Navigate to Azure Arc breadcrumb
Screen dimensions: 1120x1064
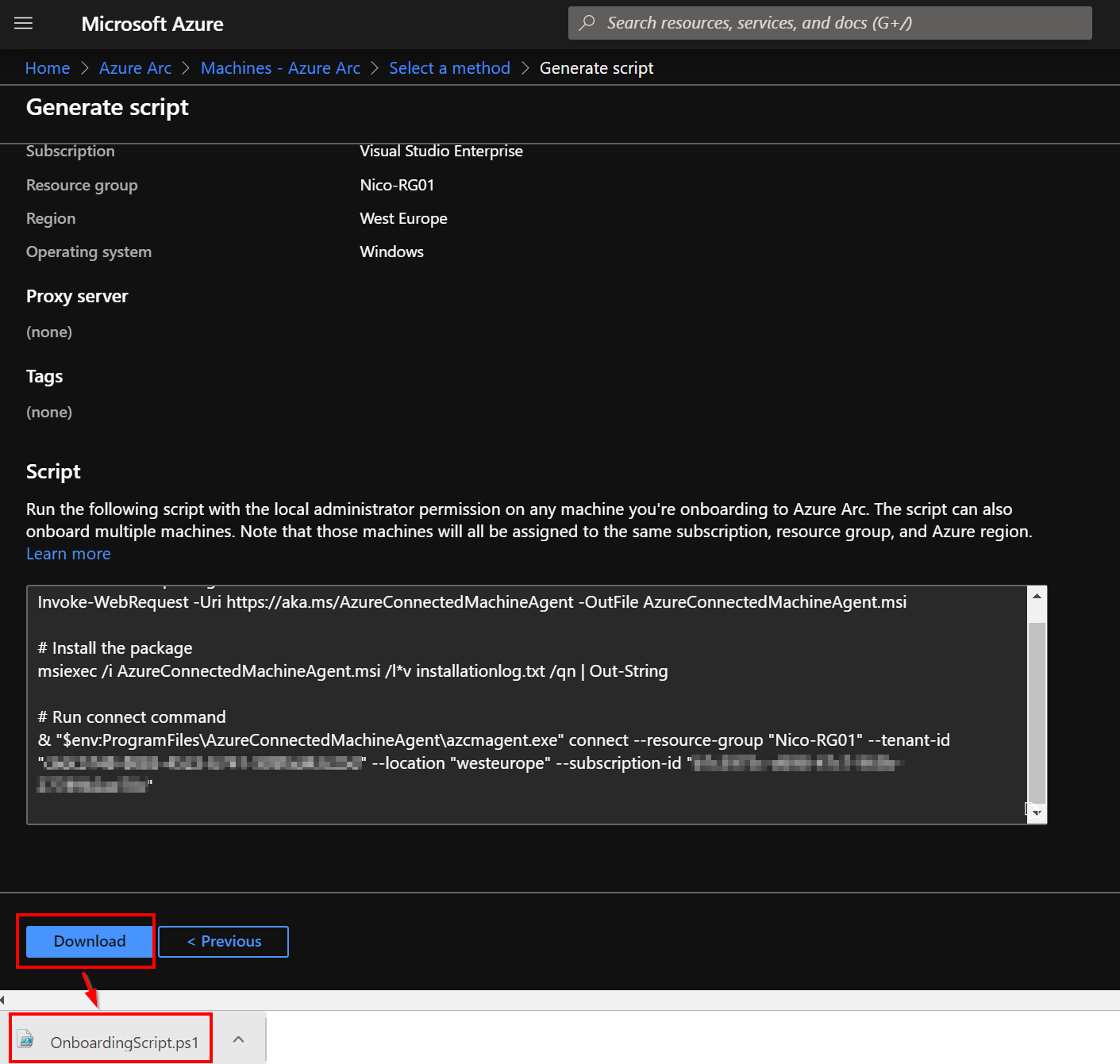pyautogui.click(x=135, y=68)
